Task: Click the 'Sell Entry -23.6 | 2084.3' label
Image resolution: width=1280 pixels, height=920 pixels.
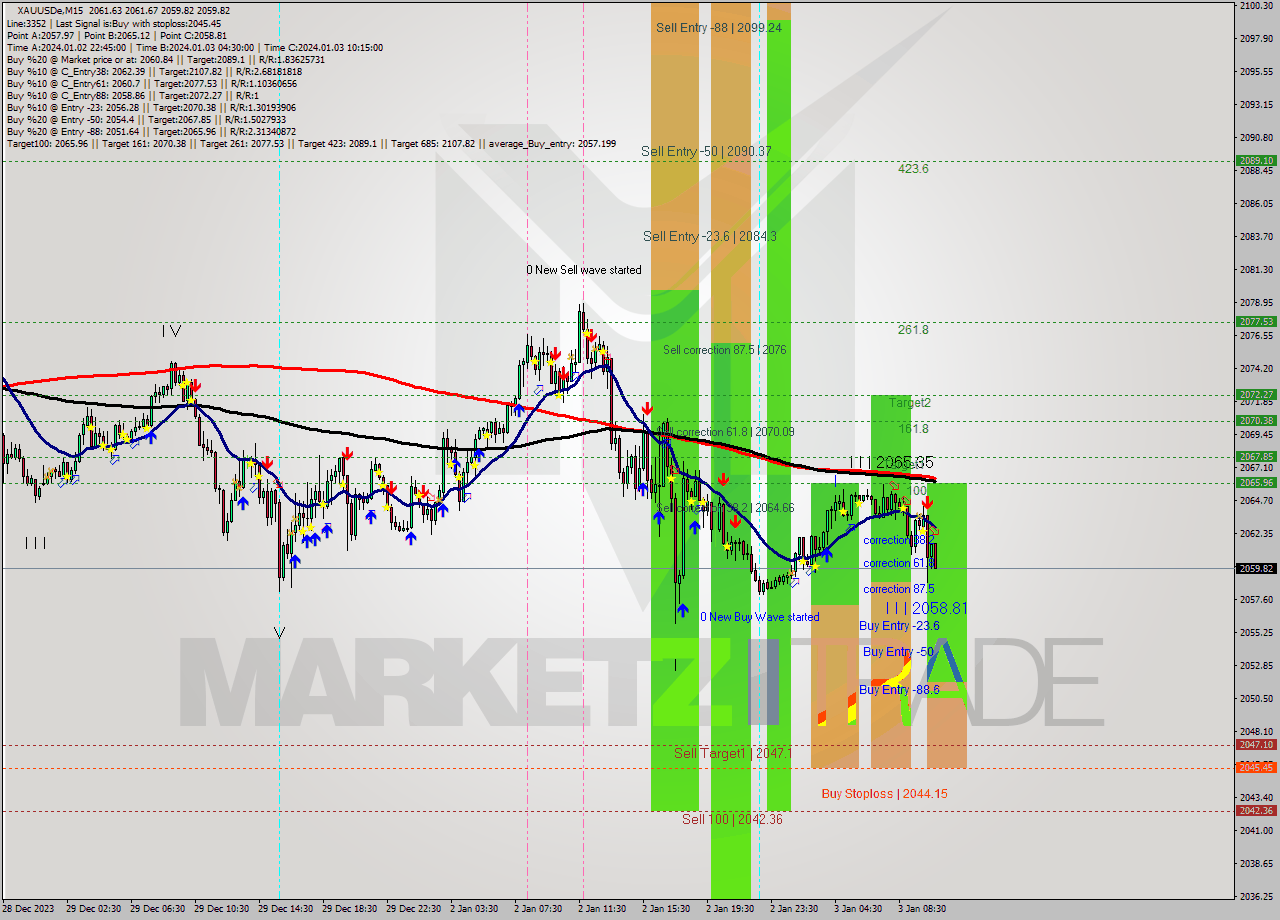Action: [x=710, y=236]
